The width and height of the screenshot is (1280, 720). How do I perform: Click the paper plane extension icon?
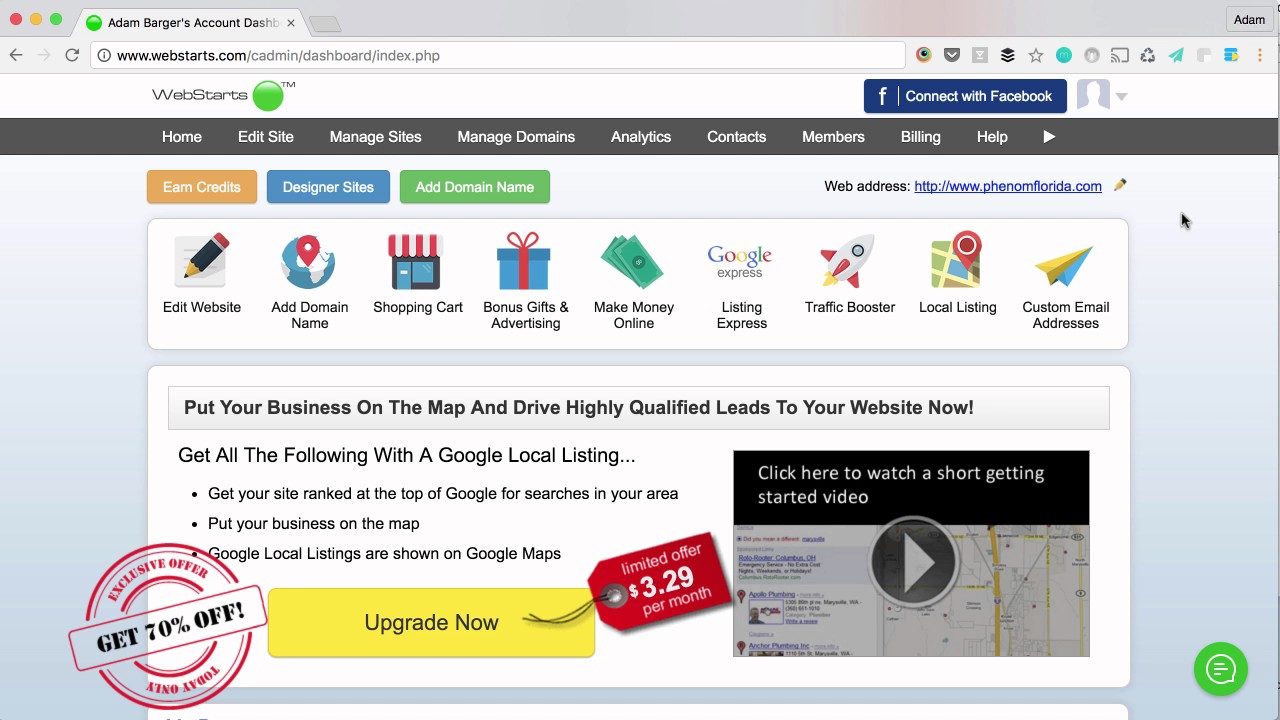tap(1176, 56)
